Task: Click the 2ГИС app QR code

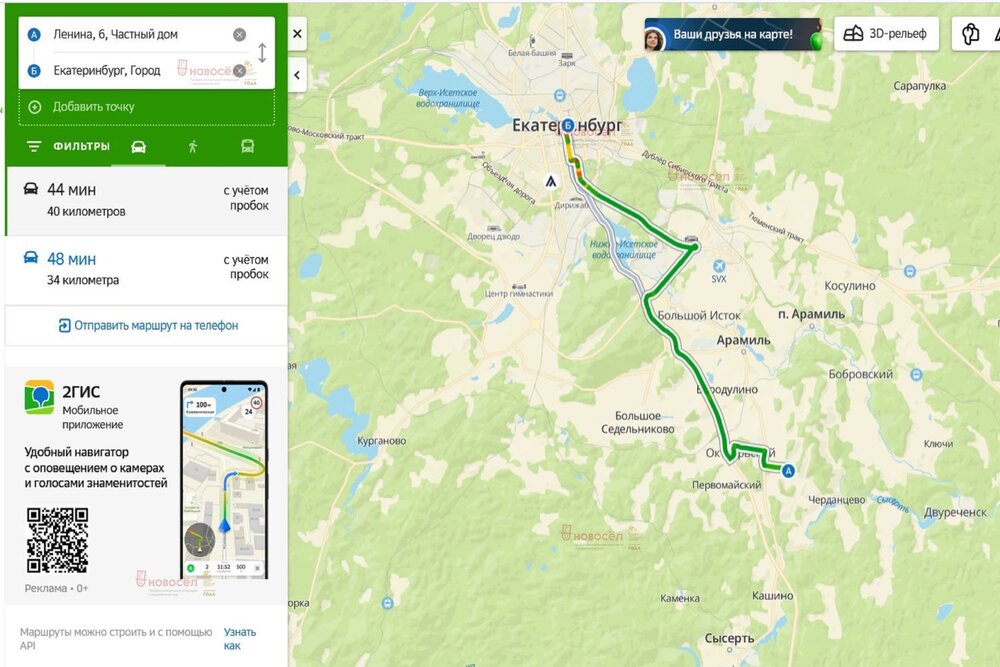Action: pyautogui.click(x=57, y=540)
